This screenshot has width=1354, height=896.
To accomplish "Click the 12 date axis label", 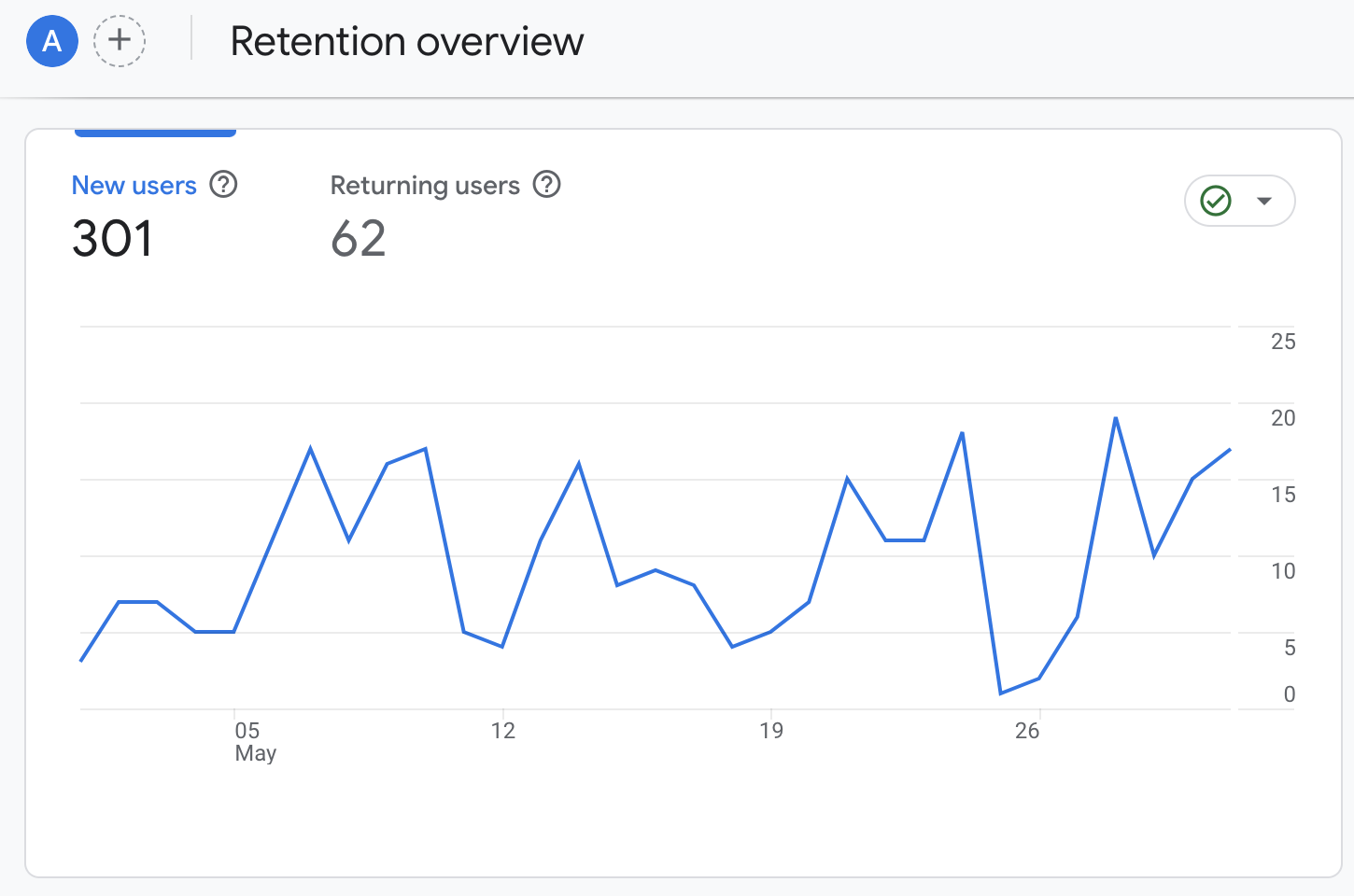I will coord(503,731).
